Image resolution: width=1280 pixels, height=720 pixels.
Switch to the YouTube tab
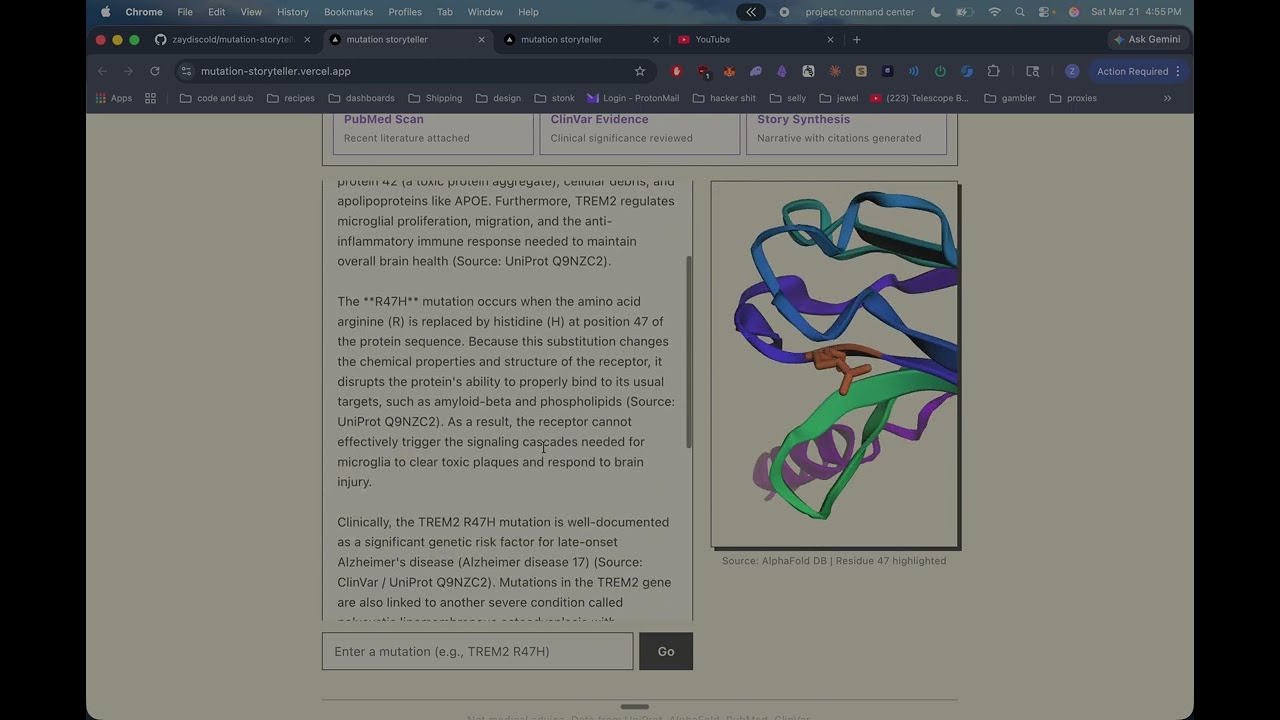tap(755, 39)
